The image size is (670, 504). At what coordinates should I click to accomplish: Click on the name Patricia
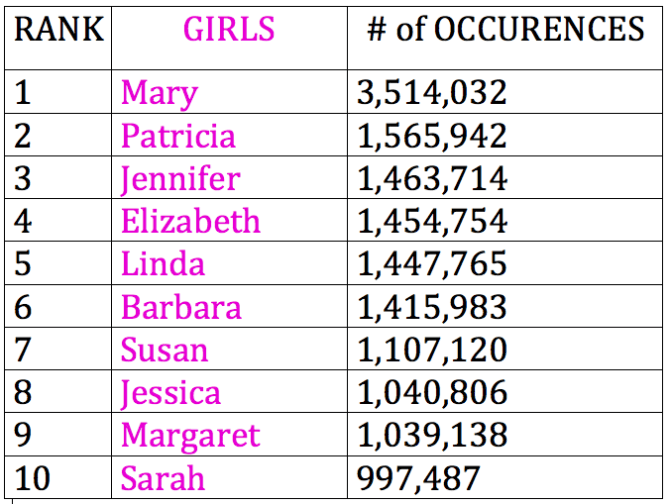click(x=178, y=136)
